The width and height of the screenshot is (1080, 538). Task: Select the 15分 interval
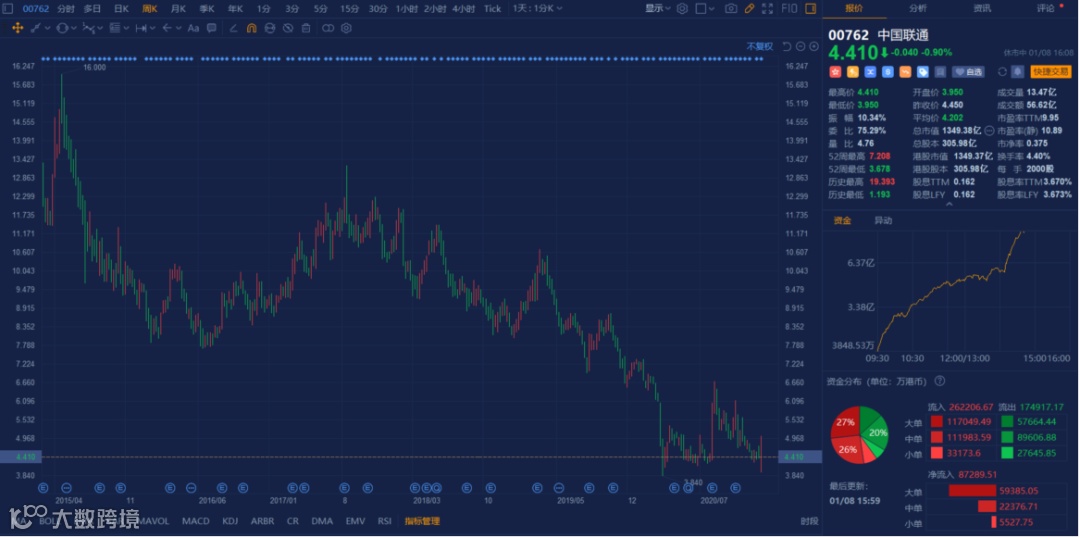(x=349, y=8)
